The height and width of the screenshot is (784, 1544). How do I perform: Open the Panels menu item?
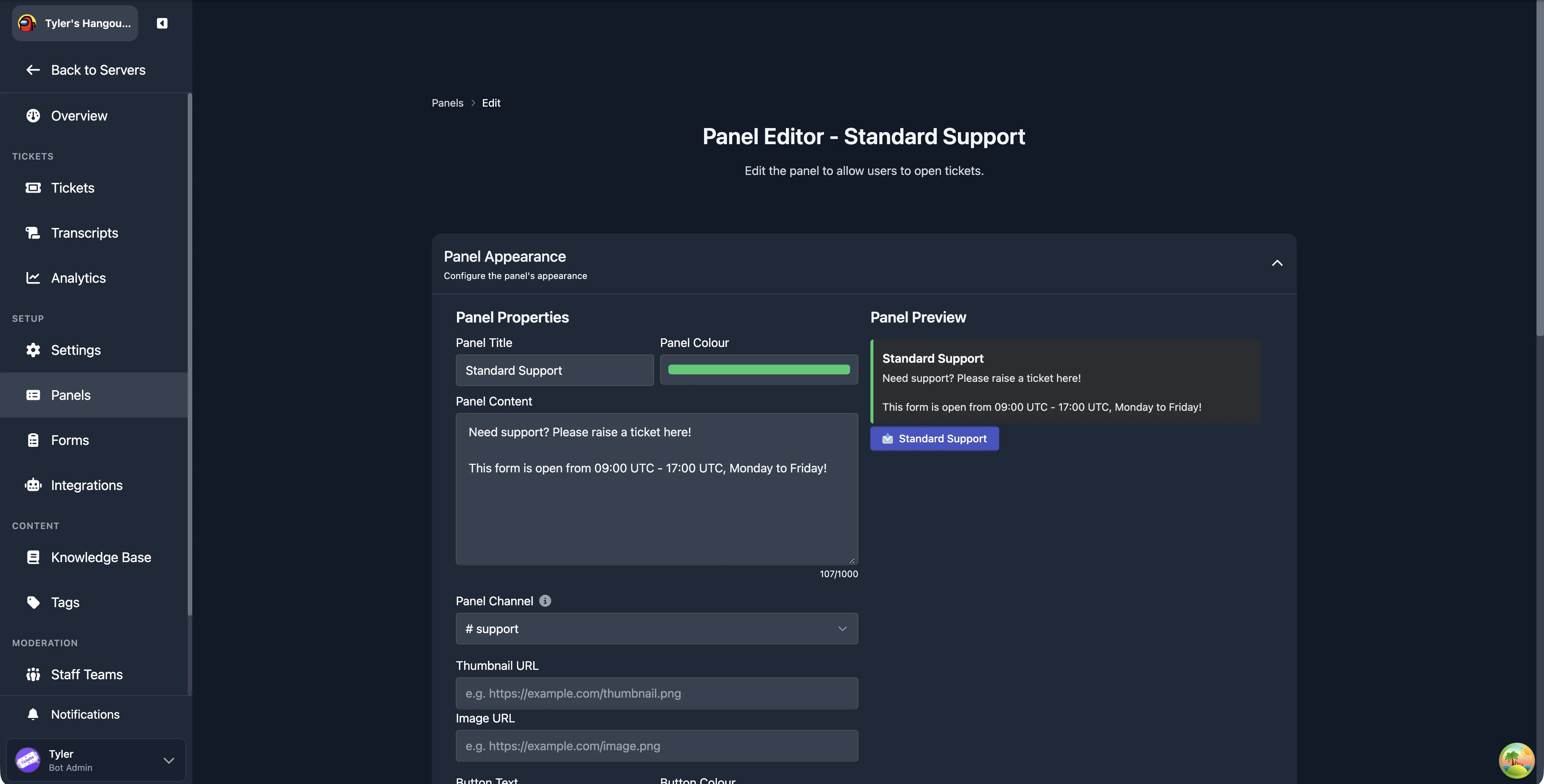click(94, 395)
